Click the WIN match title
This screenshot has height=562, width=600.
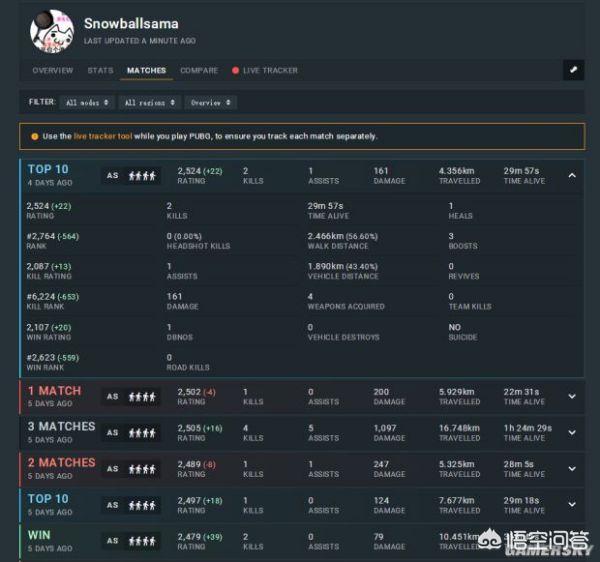[39, 535]
